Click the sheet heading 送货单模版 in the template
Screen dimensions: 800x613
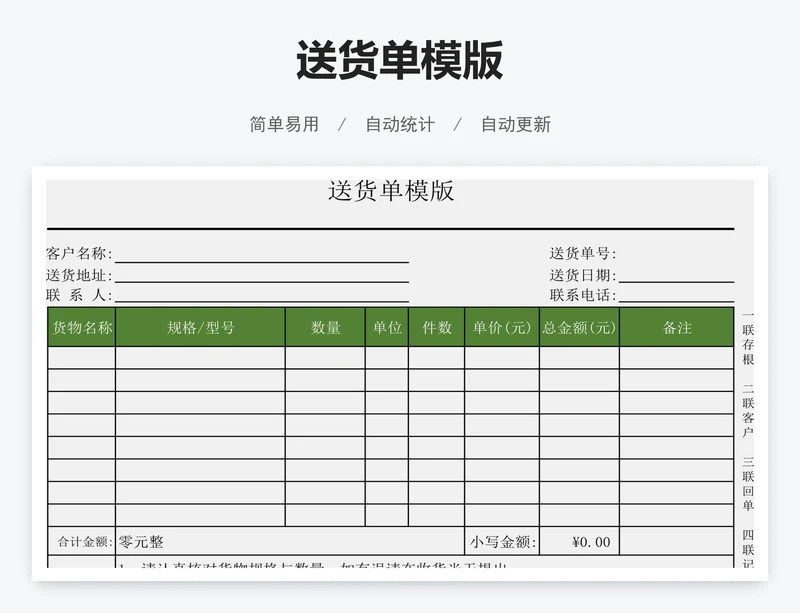[x=391, y=191]
